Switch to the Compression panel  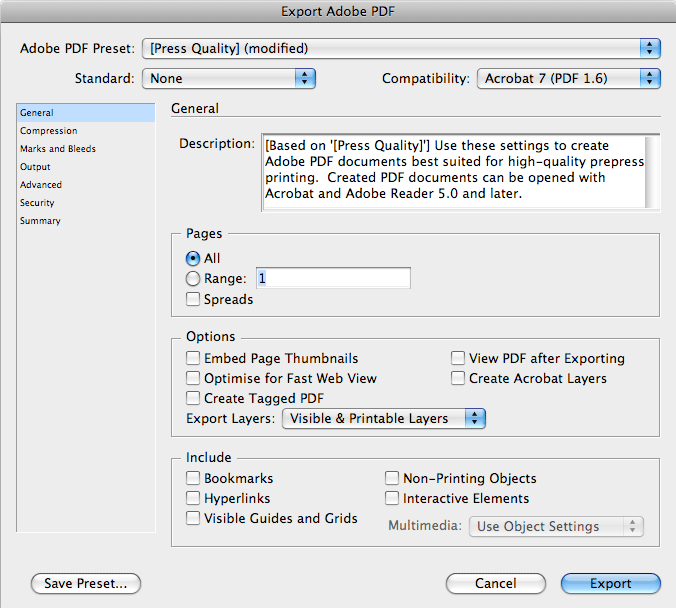click(x=86, y=131)
